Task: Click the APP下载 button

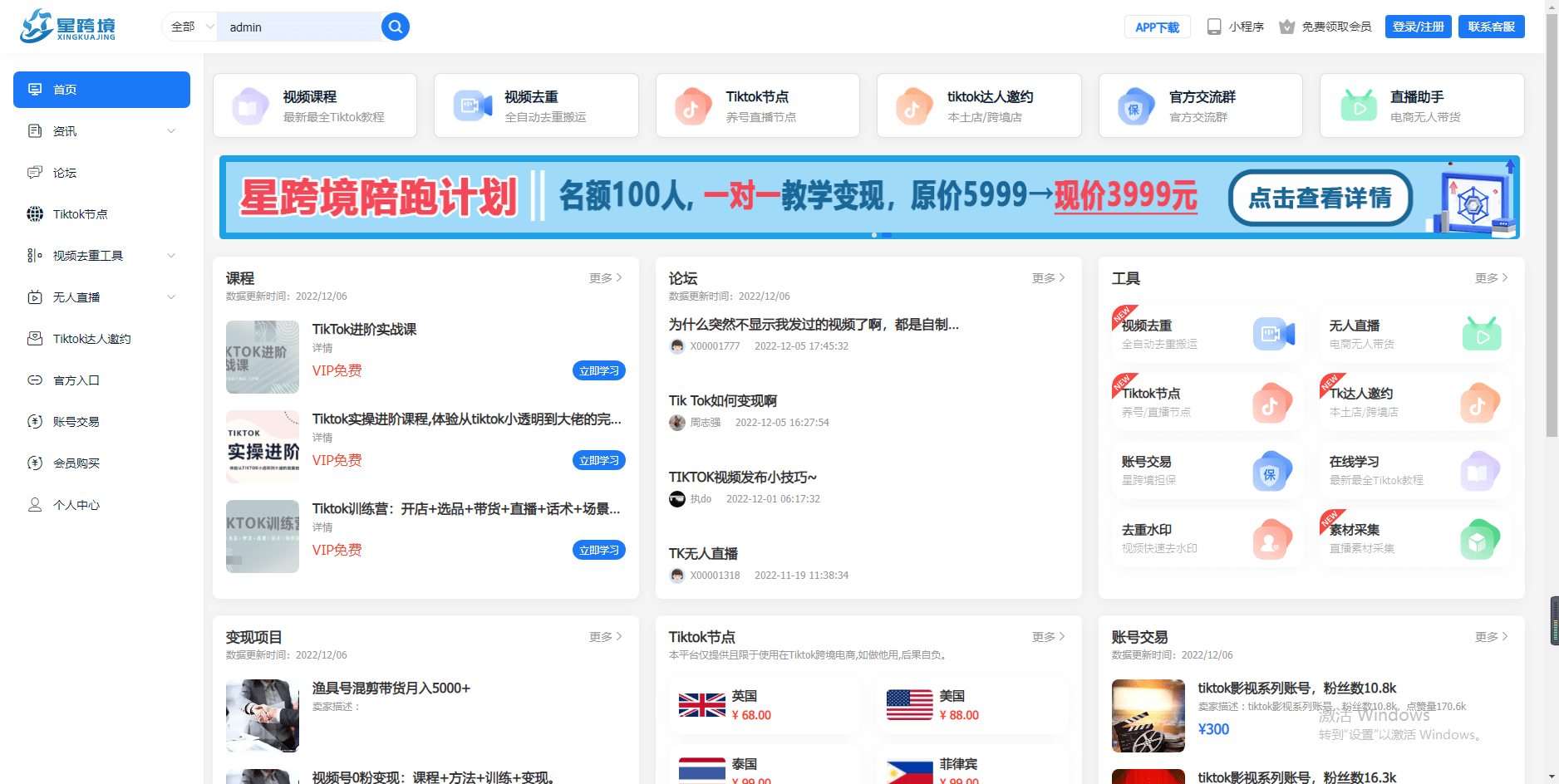Action: [x=1158, y=27]
